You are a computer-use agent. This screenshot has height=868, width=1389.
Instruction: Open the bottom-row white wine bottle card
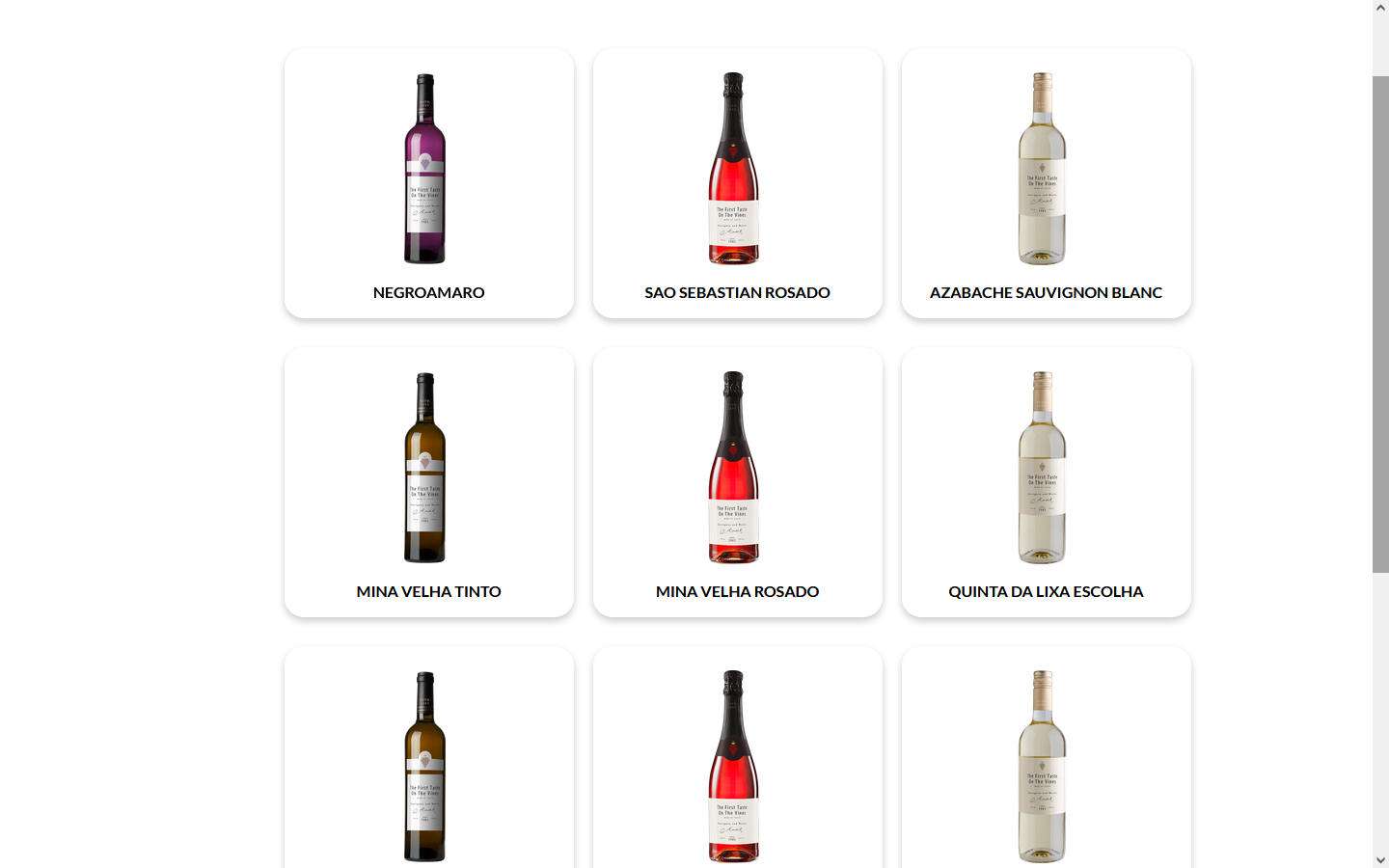pyautogui.click(x=1047, y=757)
